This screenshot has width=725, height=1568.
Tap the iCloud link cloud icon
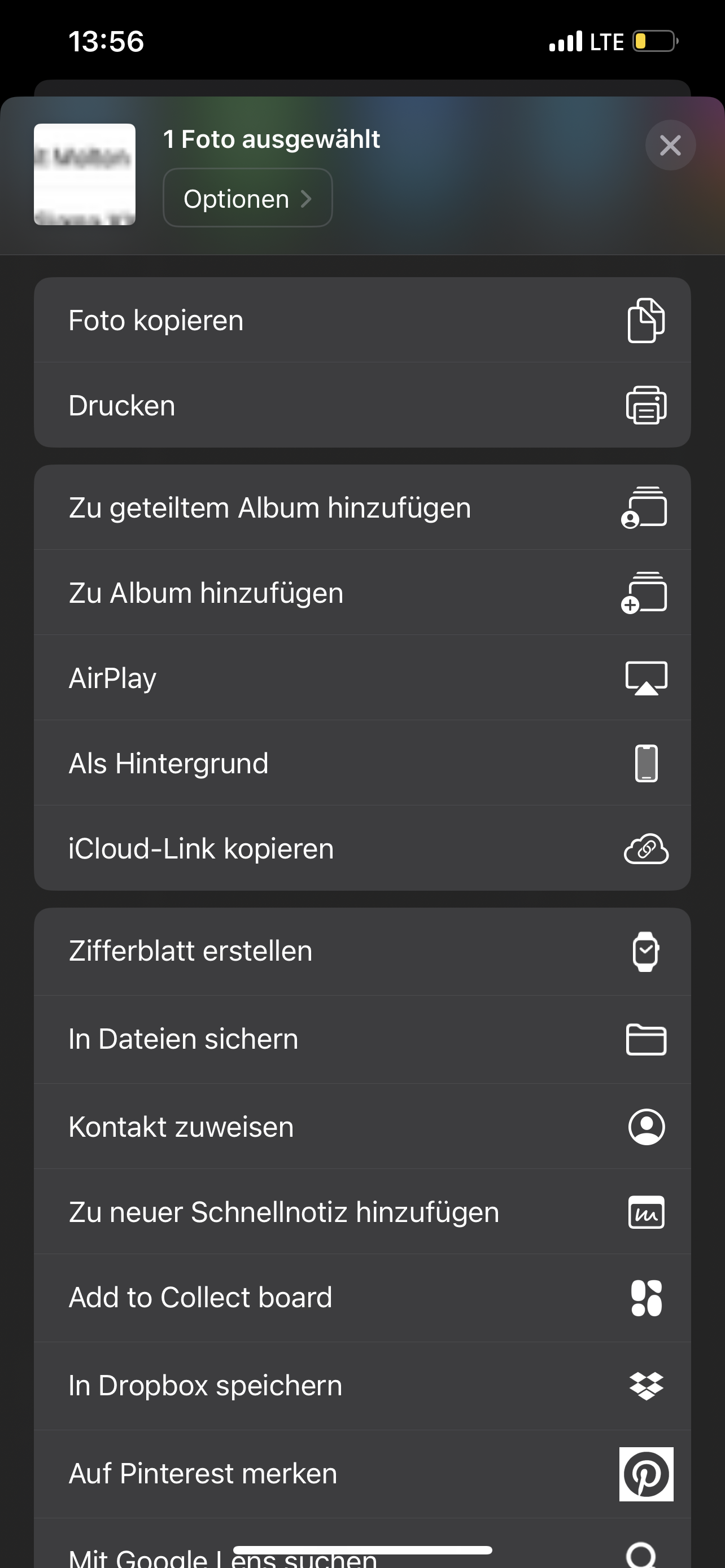point(646,848)
